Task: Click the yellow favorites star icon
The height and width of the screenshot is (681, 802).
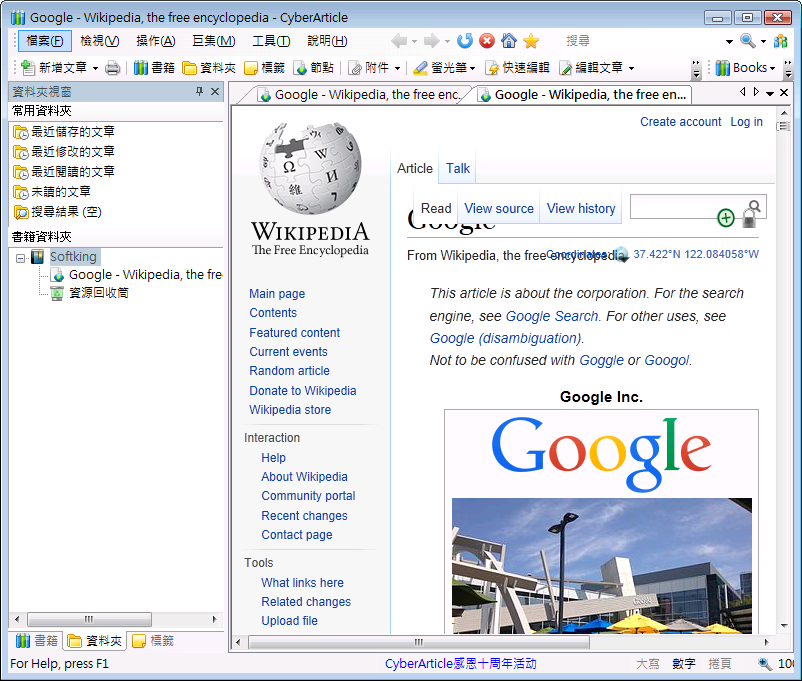Action: click(531, 41)
